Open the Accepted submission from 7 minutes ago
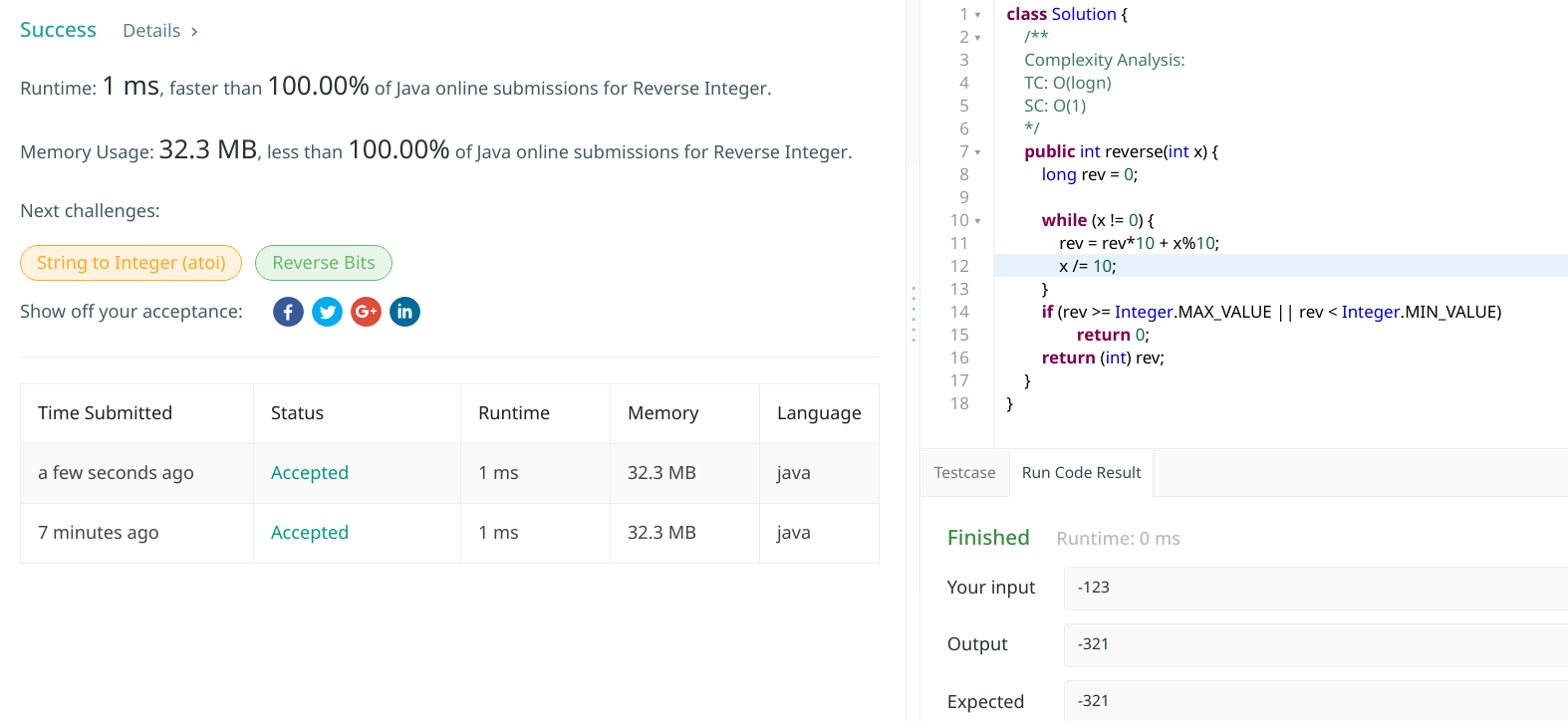The height and width of the screenshot is (721, 1568). tap(310, 533)
